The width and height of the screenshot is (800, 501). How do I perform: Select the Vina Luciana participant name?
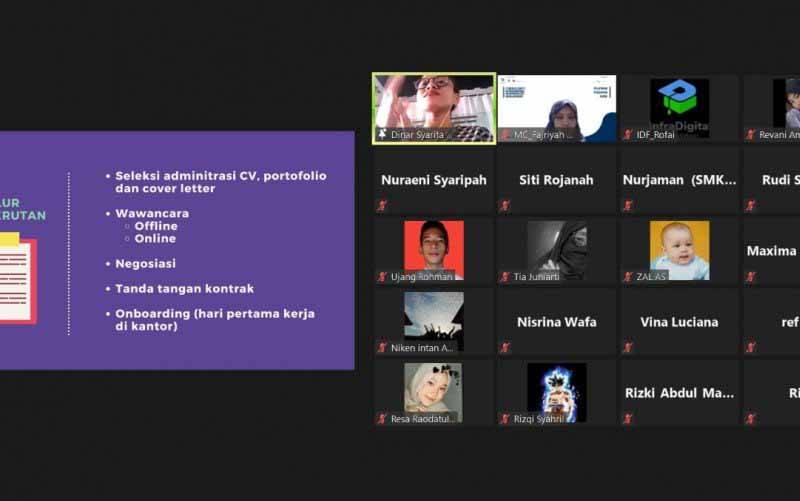coord(679,322)
